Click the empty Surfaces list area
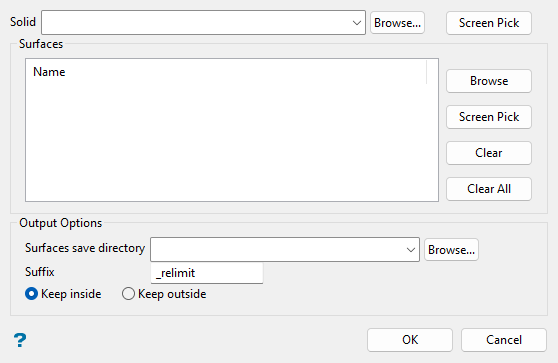Image resolution: width=558 pixels, height=363 pixels. [x=232, y=142]
